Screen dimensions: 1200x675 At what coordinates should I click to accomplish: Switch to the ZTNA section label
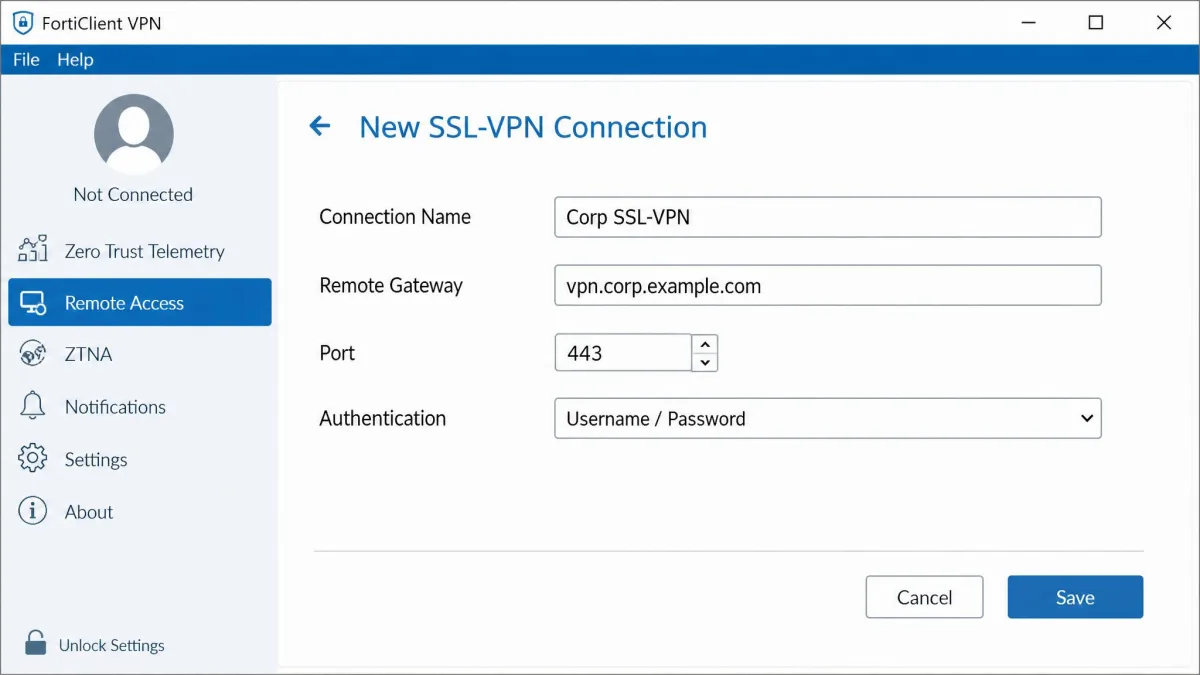click(x=88, y=354)
